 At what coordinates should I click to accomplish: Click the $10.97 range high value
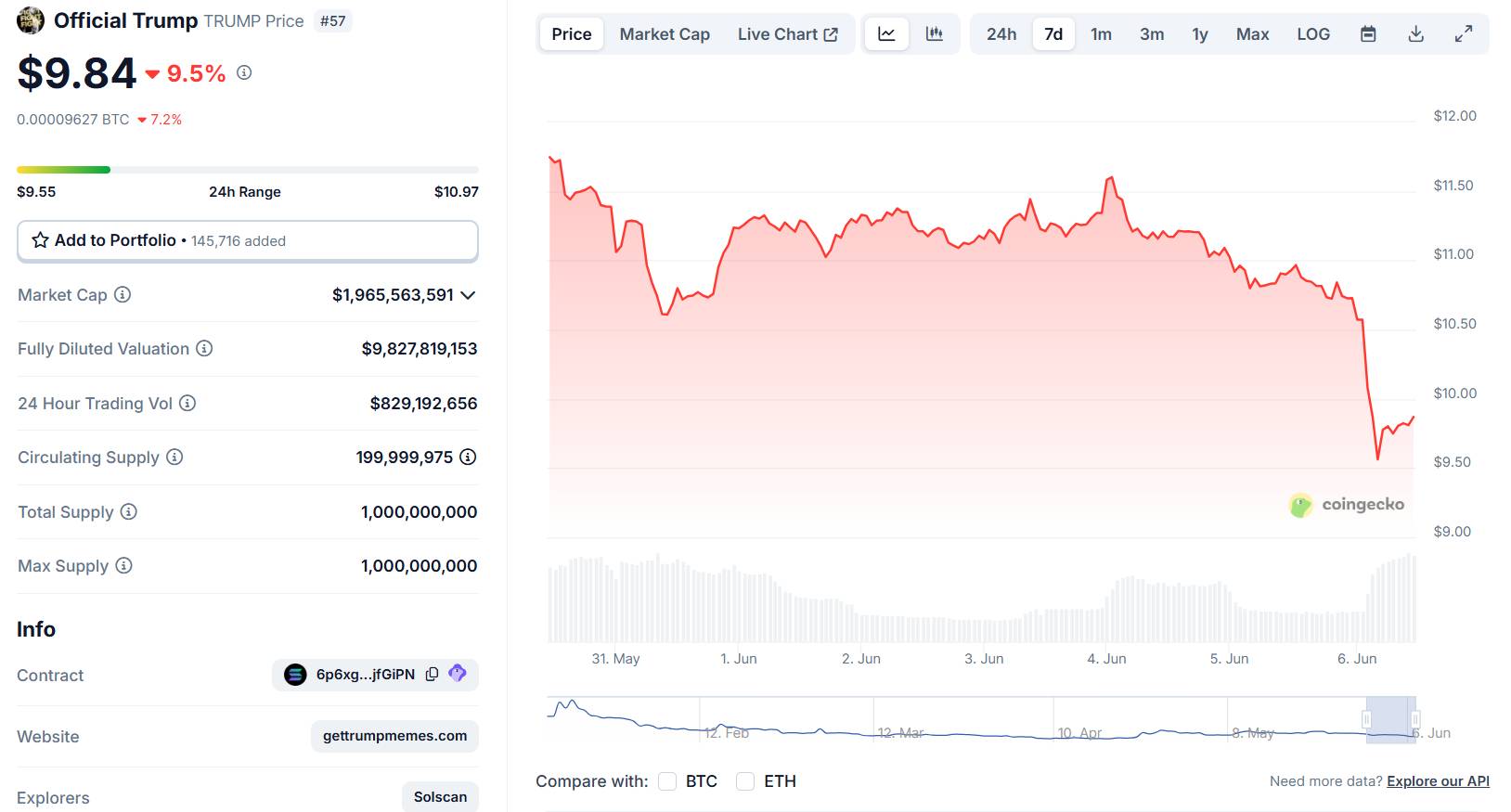(x=457, y=192)
